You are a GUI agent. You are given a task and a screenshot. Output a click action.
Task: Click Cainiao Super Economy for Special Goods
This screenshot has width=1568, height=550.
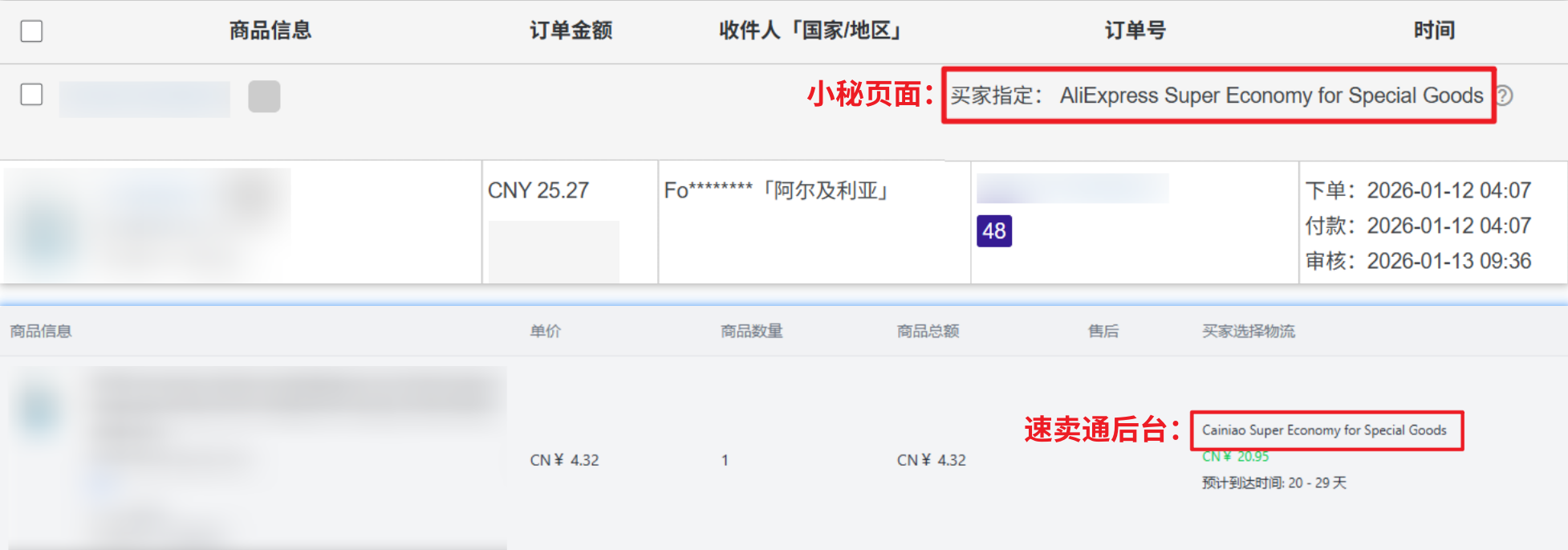pos(1324,430)
